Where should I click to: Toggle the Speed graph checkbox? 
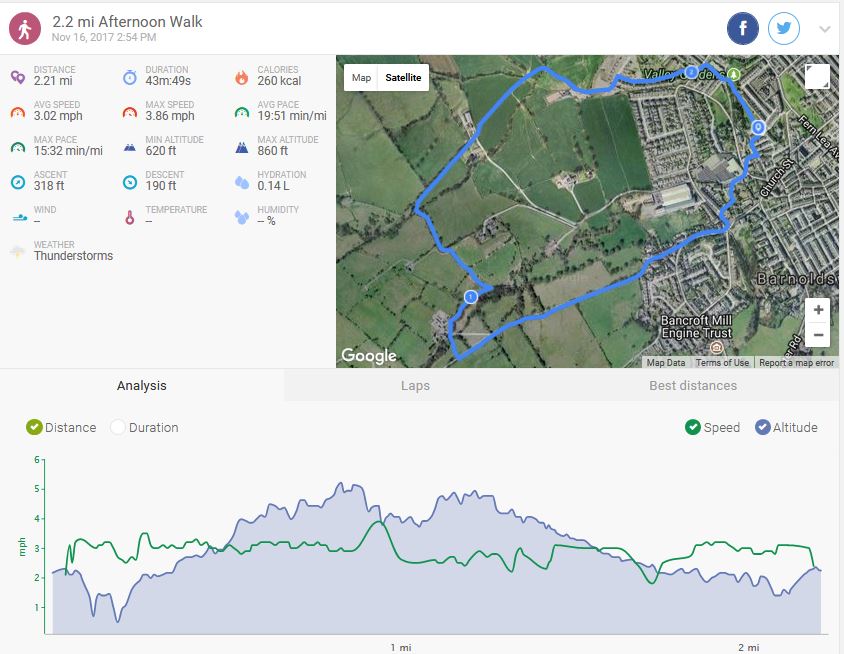[693, 427]
